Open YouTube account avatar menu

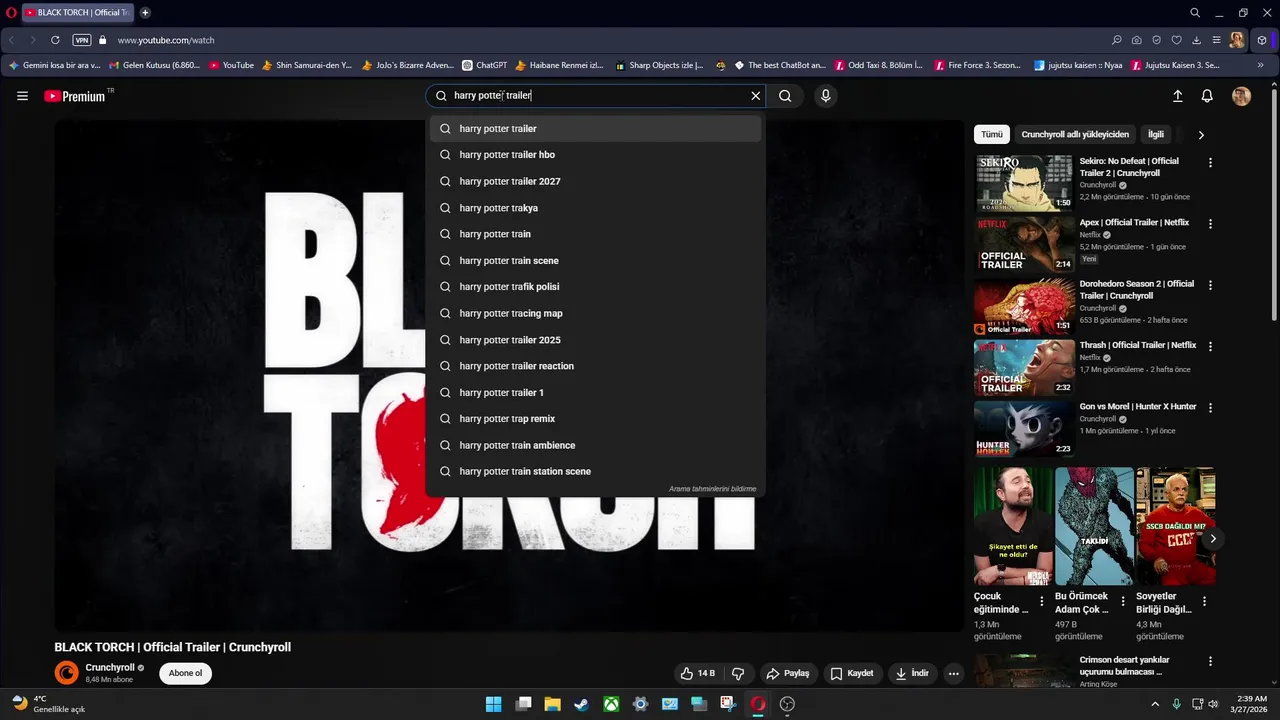pyautogui.click(x=1241, y=96)
